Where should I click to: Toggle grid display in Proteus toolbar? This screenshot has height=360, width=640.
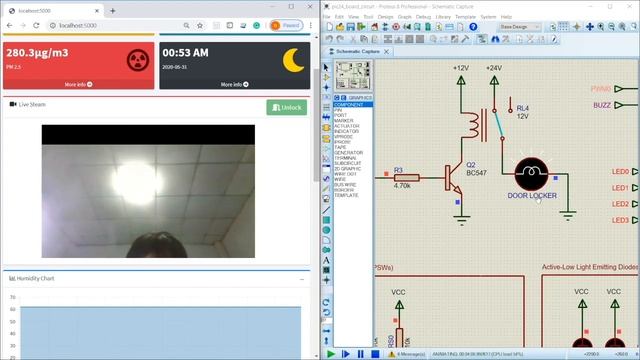(x=563, y=27)
